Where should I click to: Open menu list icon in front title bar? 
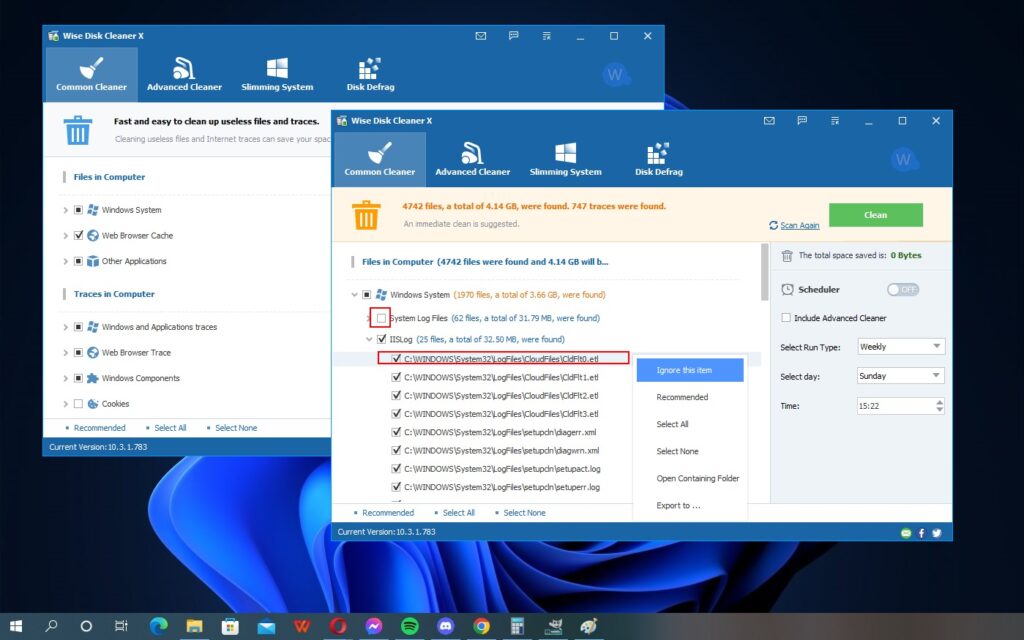click(835, 121)
